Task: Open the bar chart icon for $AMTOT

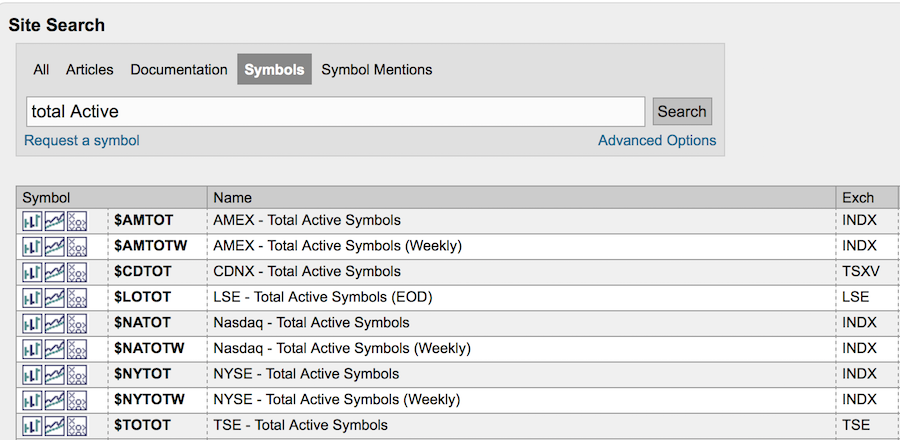Action: pyautogui.click(x=32, y=220)
